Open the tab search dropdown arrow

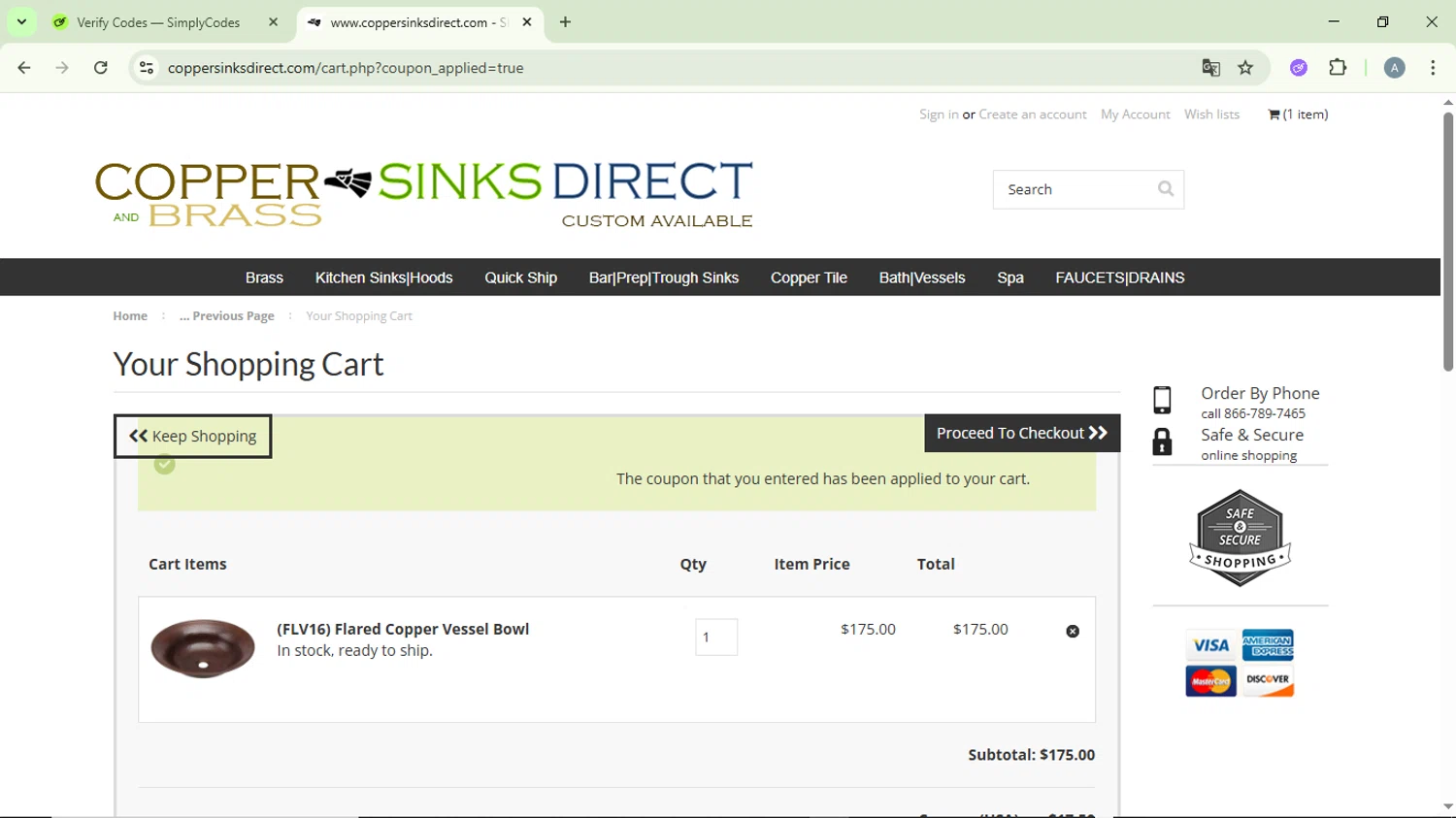[x=21, y=22]
